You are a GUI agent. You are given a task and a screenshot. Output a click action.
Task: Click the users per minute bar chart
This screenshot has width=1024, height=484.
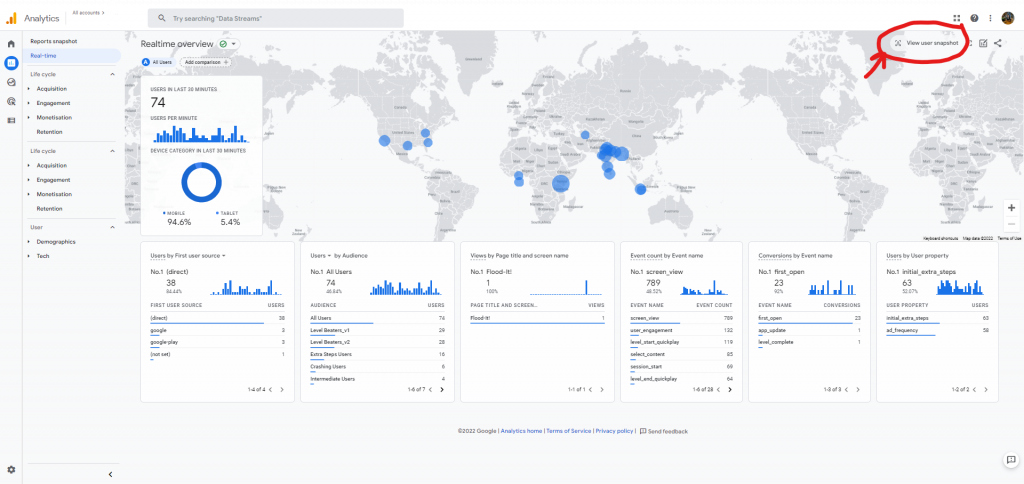pyautogui.click(x=201, y=134)
